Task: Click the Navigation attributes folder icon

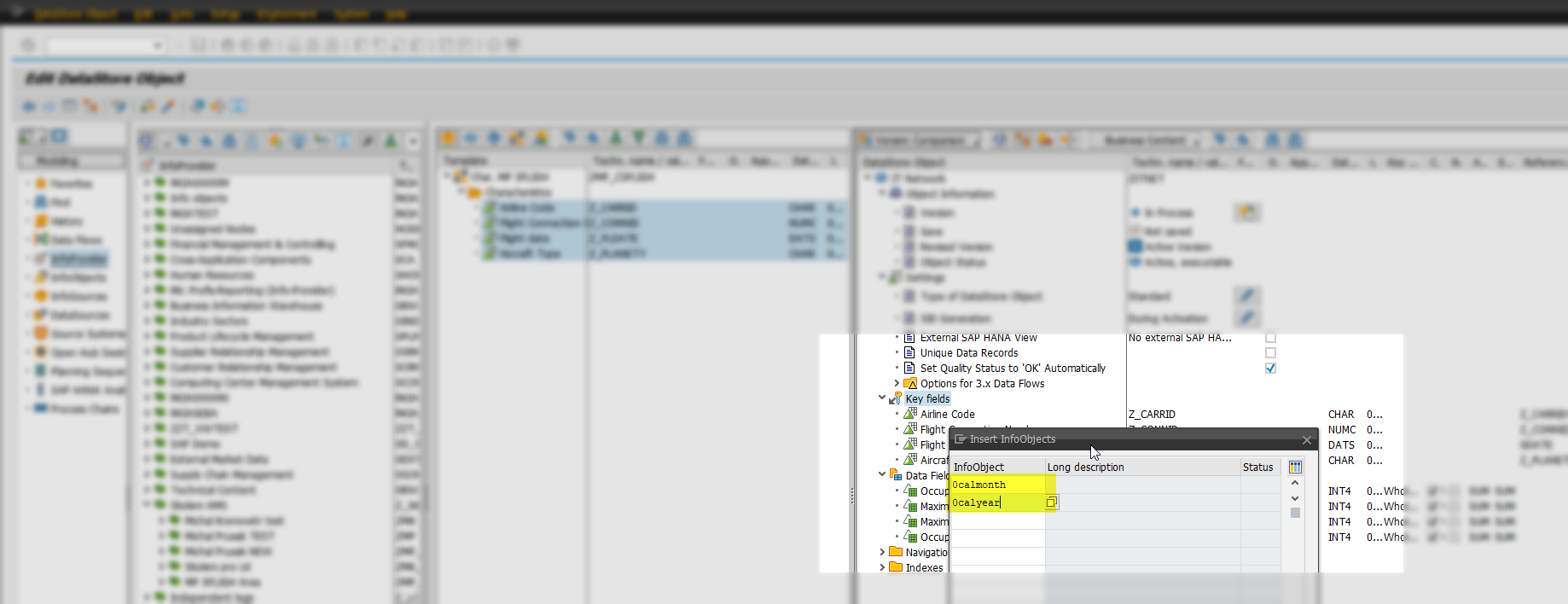Action: point(896,552)
